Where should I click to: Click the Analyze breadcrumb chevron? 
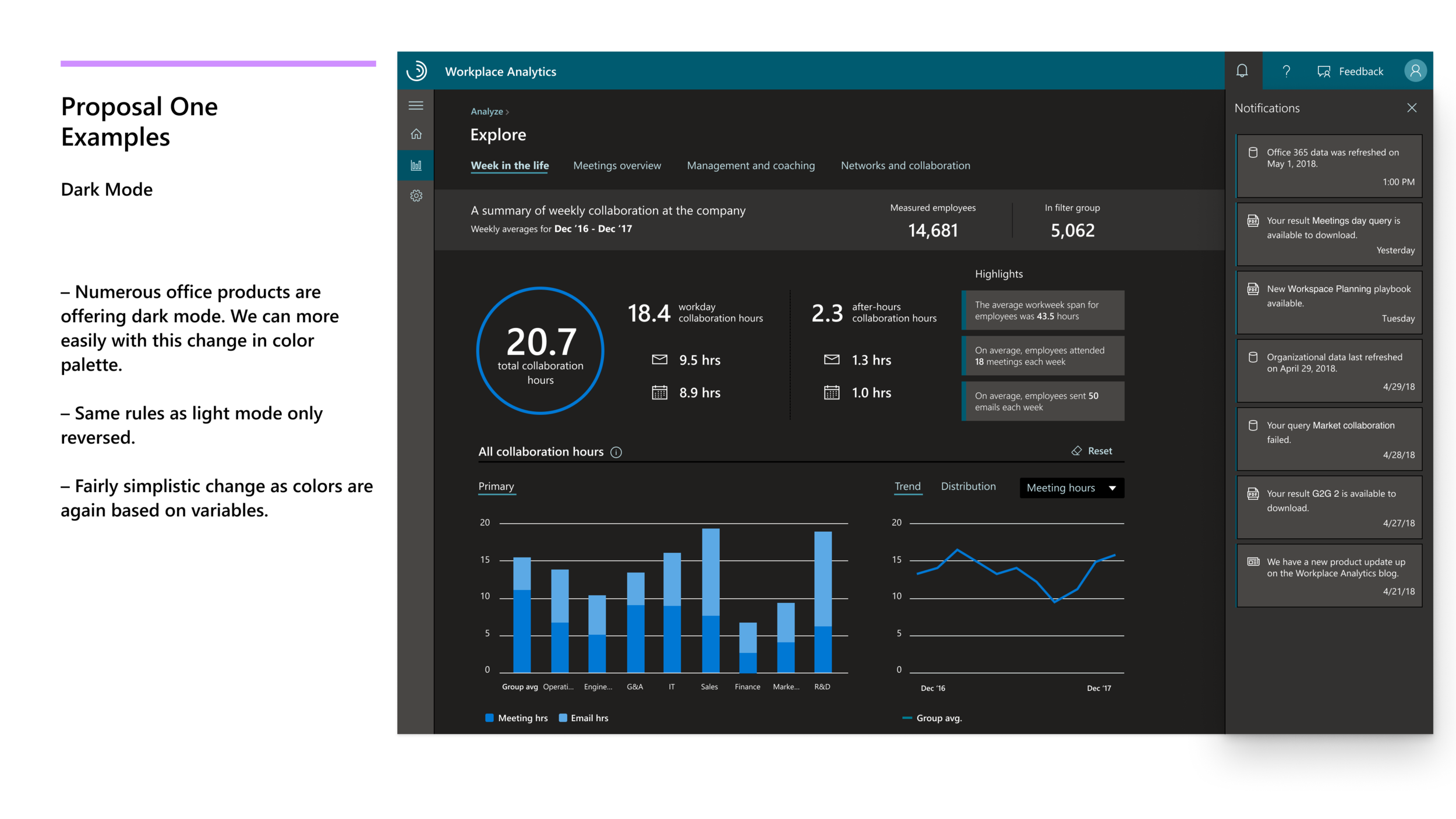(x=507, y=112)
